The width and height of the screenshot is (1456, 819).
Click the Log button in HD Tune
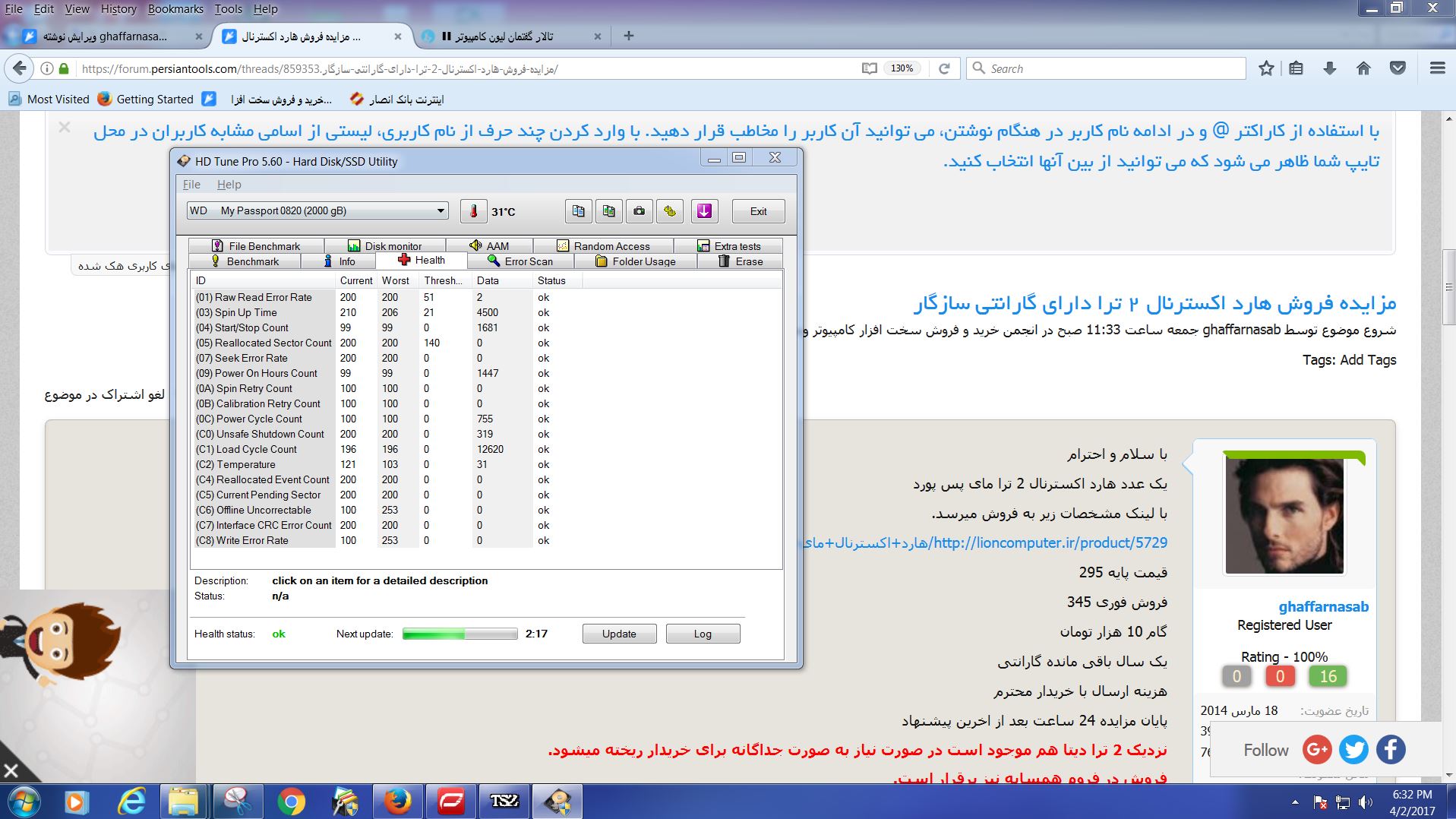tap(703, 634)
